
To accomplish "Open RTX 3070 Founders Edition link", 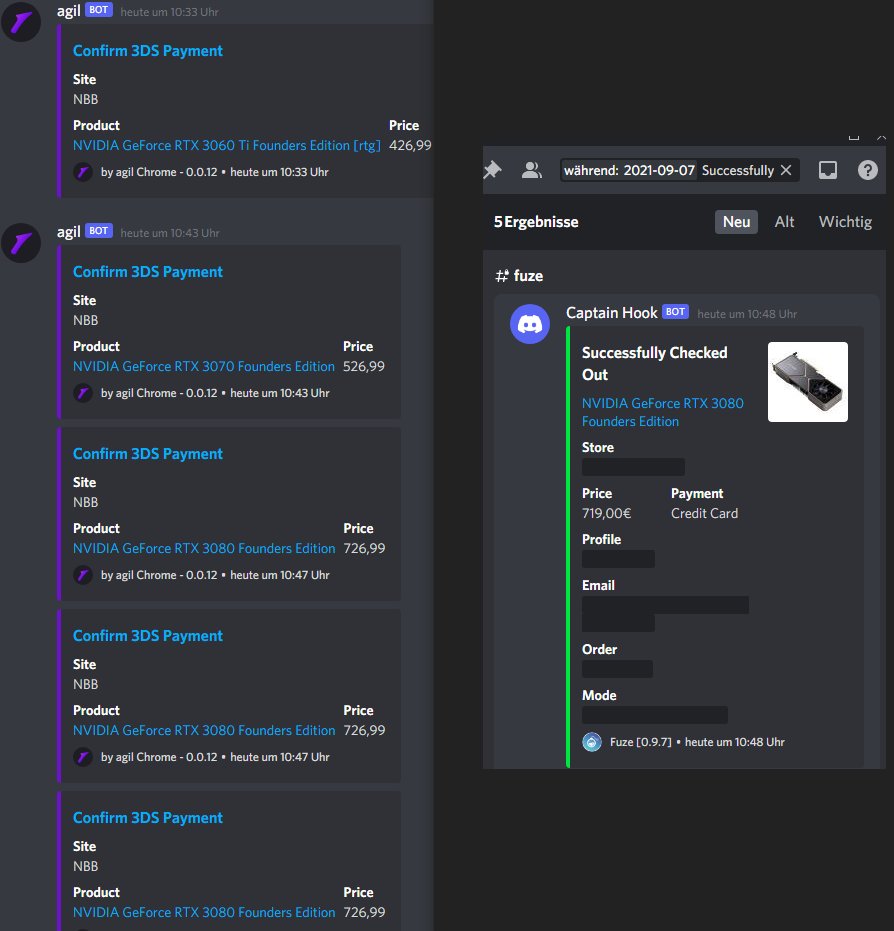I will (204, 366).
